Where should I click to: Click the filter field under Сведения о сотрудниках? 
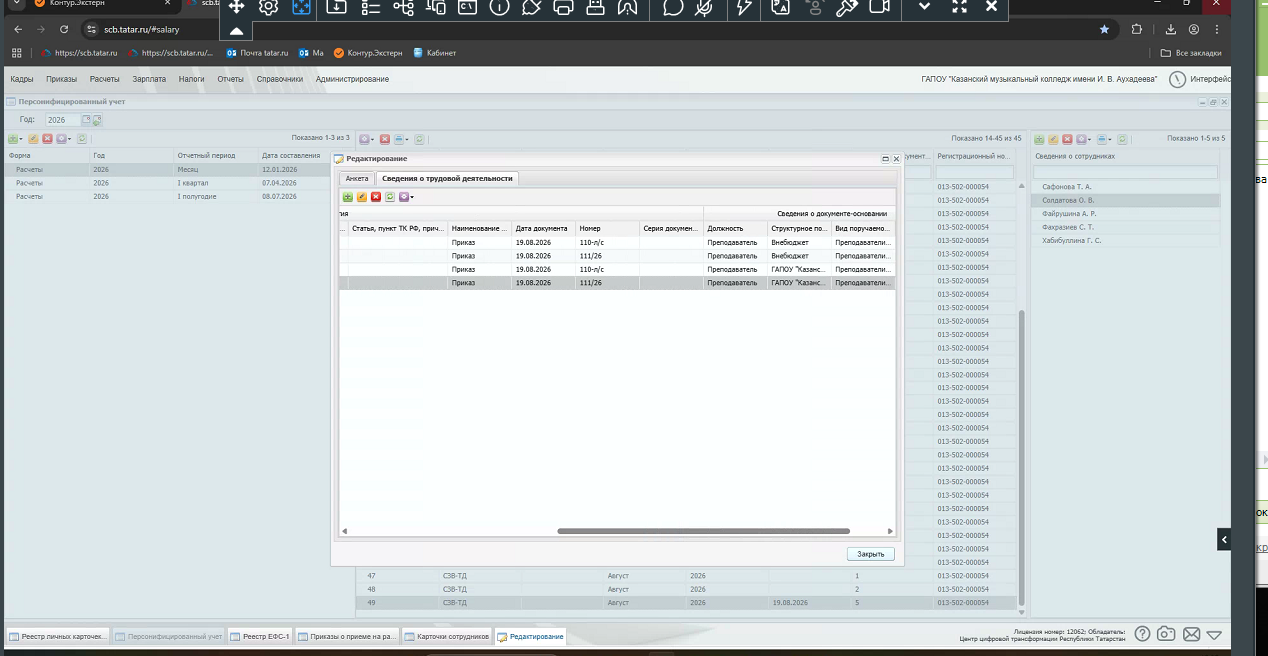[1125, 172]
